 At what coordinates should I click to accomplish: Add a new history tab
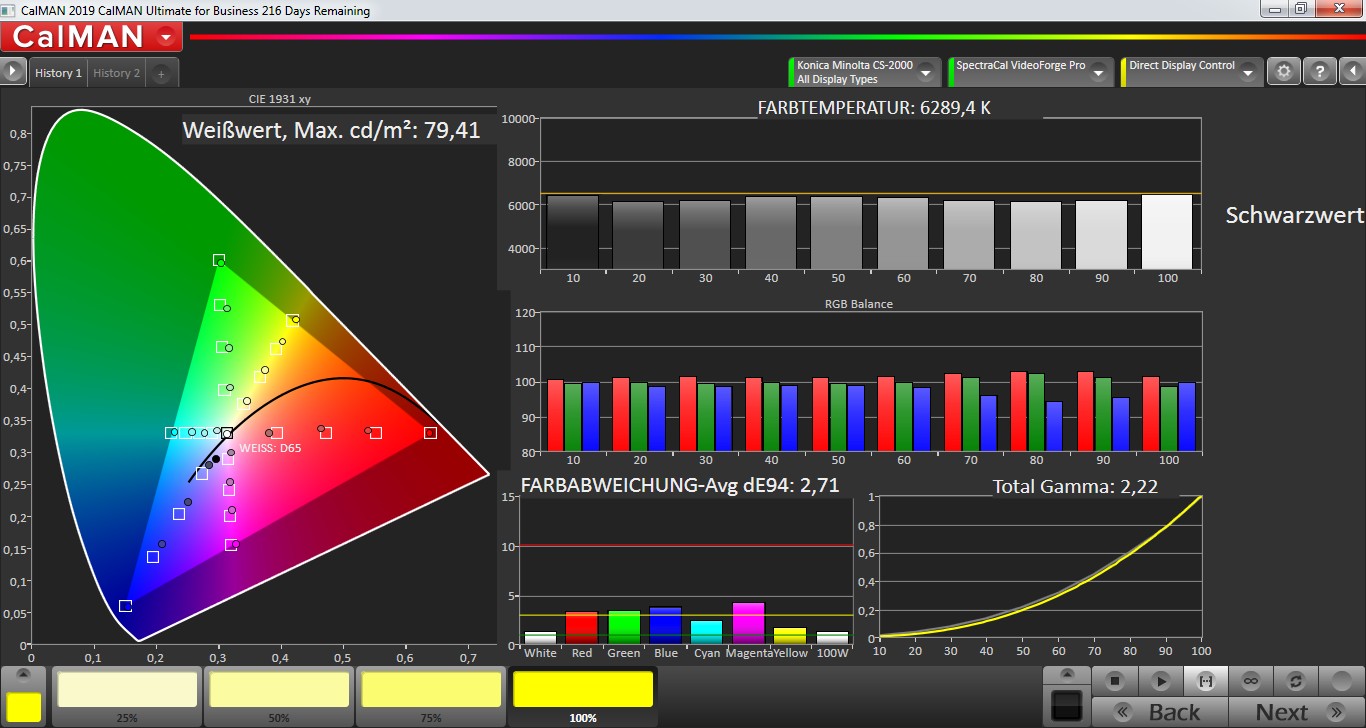coord(162,73)
